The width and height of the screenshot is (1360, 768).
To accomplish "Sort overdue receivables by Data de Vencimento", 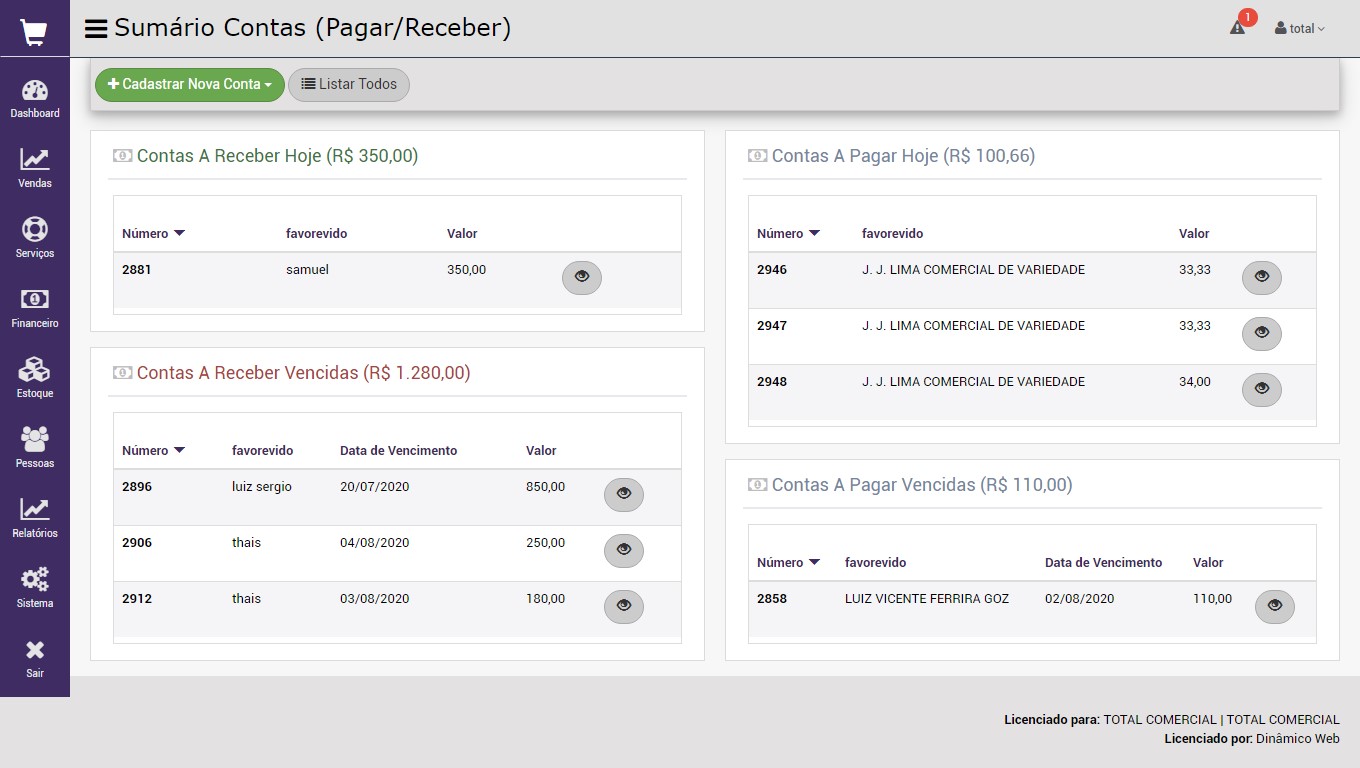I will pyautogui.click(x=398, y=451).
